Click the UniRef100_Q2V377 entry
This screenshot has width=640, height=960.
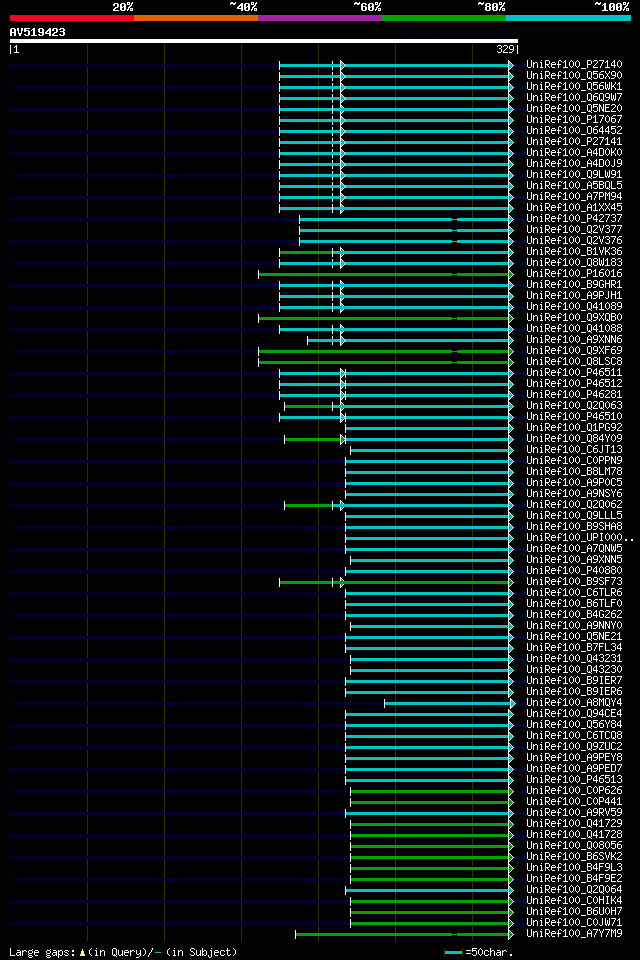[x=574, y=230]
